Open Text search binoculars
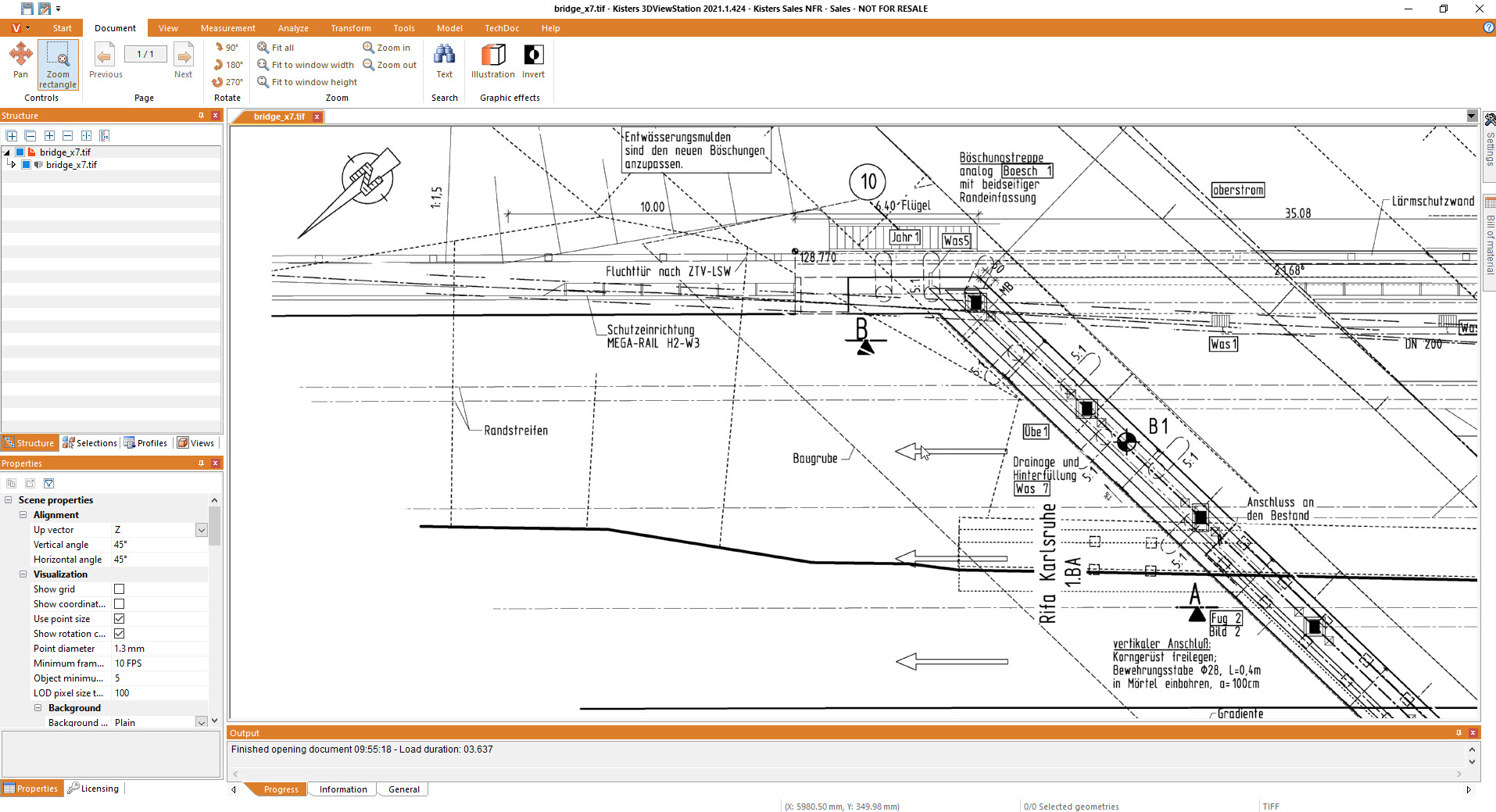 click(x=445, y=61)
